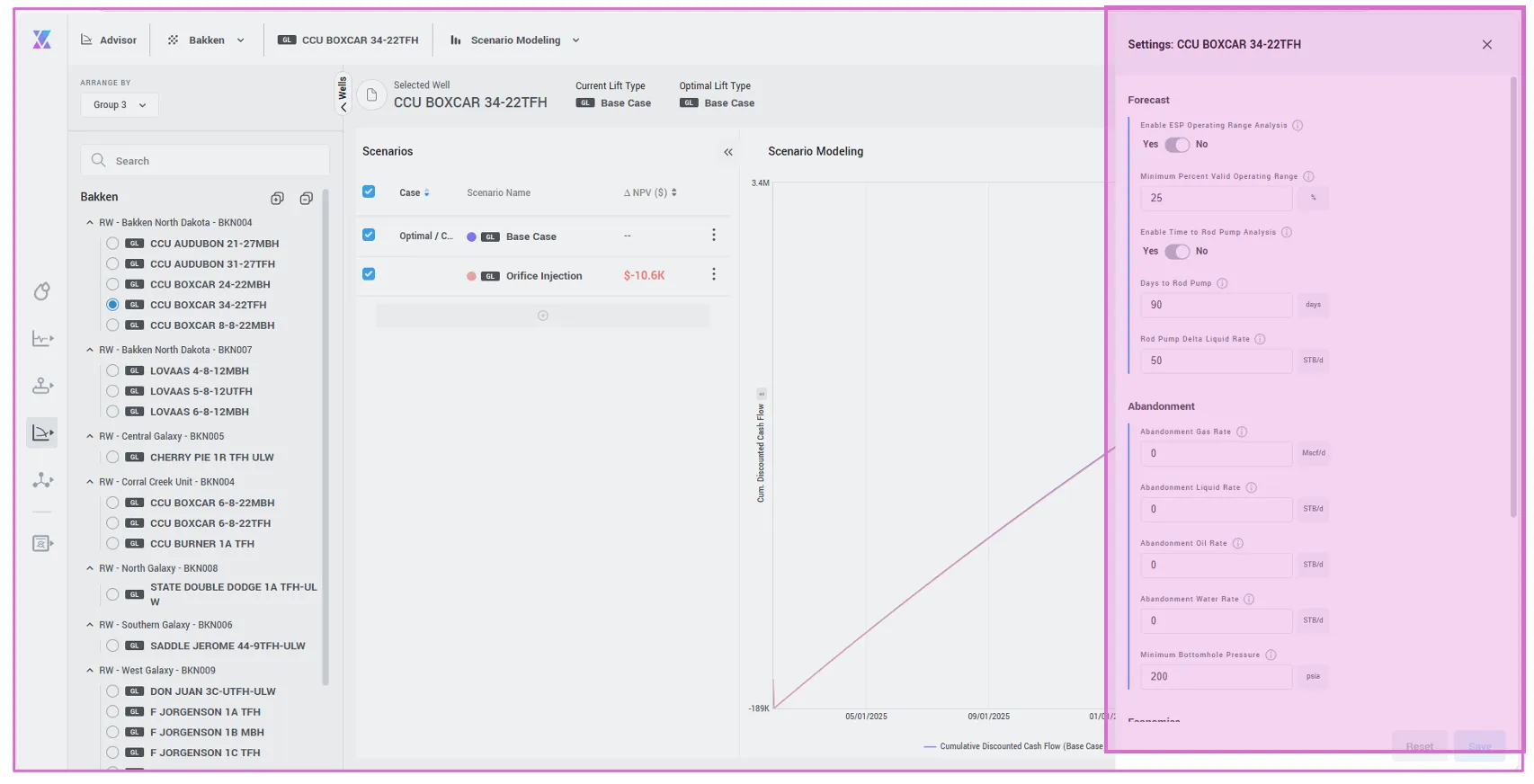Select CHERRY PIE 1R TFH ULW radio
This screenshot has height=784, width=1534.
[x=112, y=458]
